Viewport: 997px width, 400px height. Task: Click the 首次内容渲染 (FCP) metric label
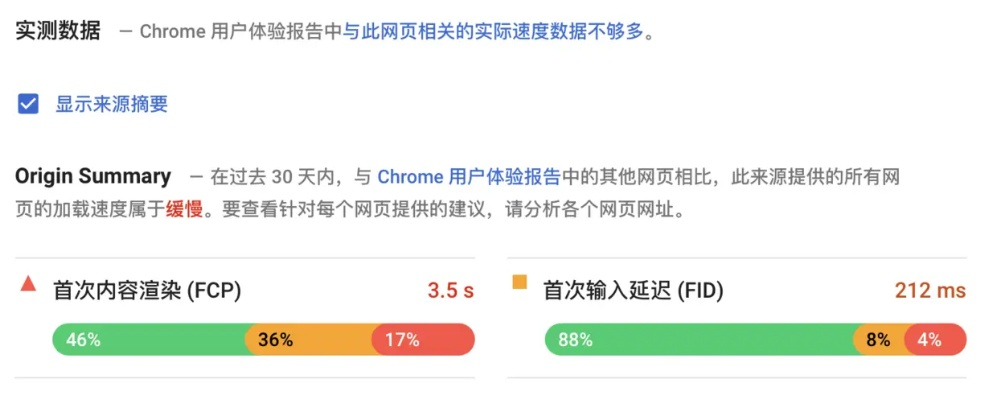(x=147, y=291)
